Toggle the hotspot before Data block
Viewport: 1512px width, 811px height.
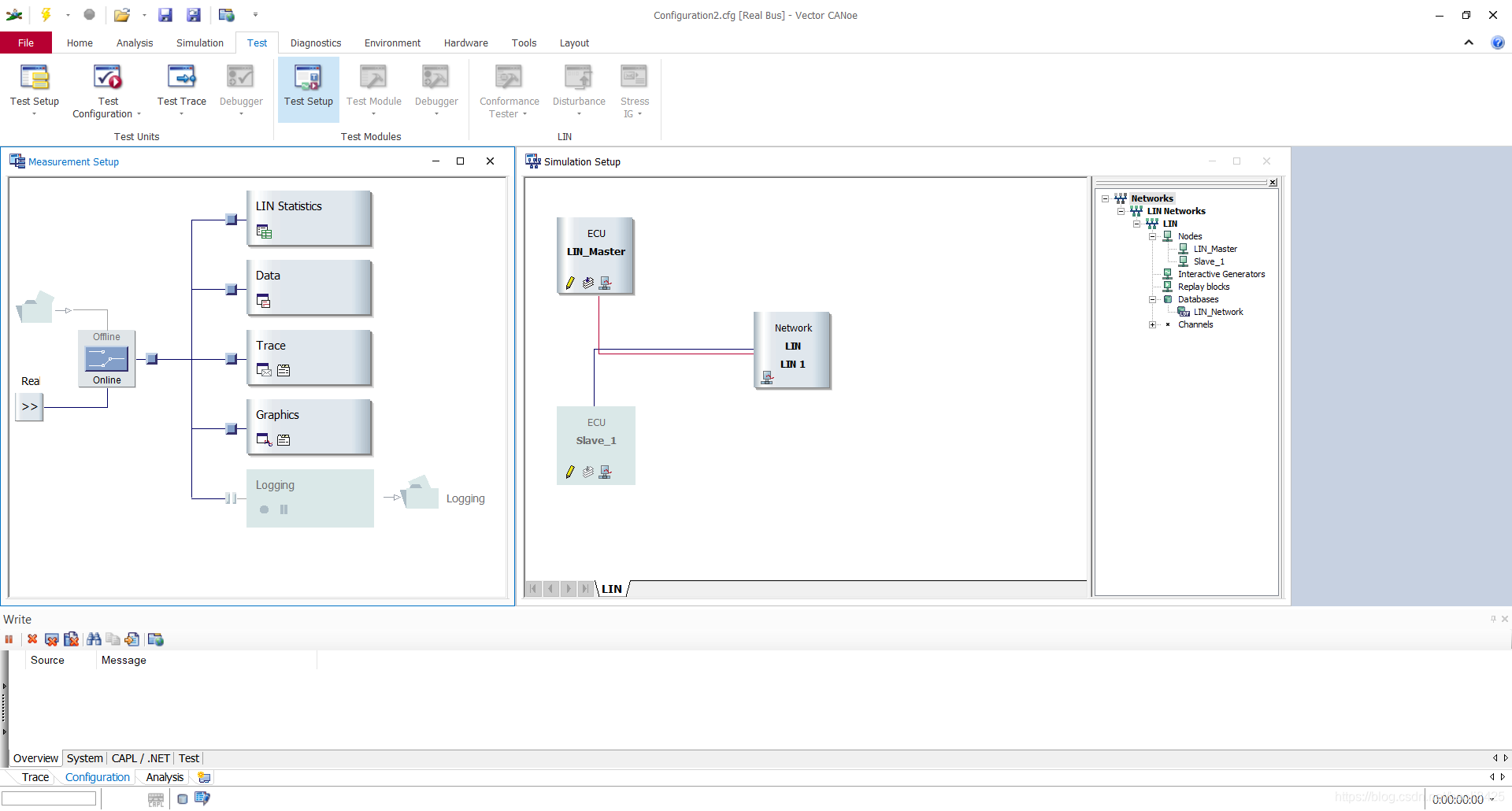(x=232, y=290)
